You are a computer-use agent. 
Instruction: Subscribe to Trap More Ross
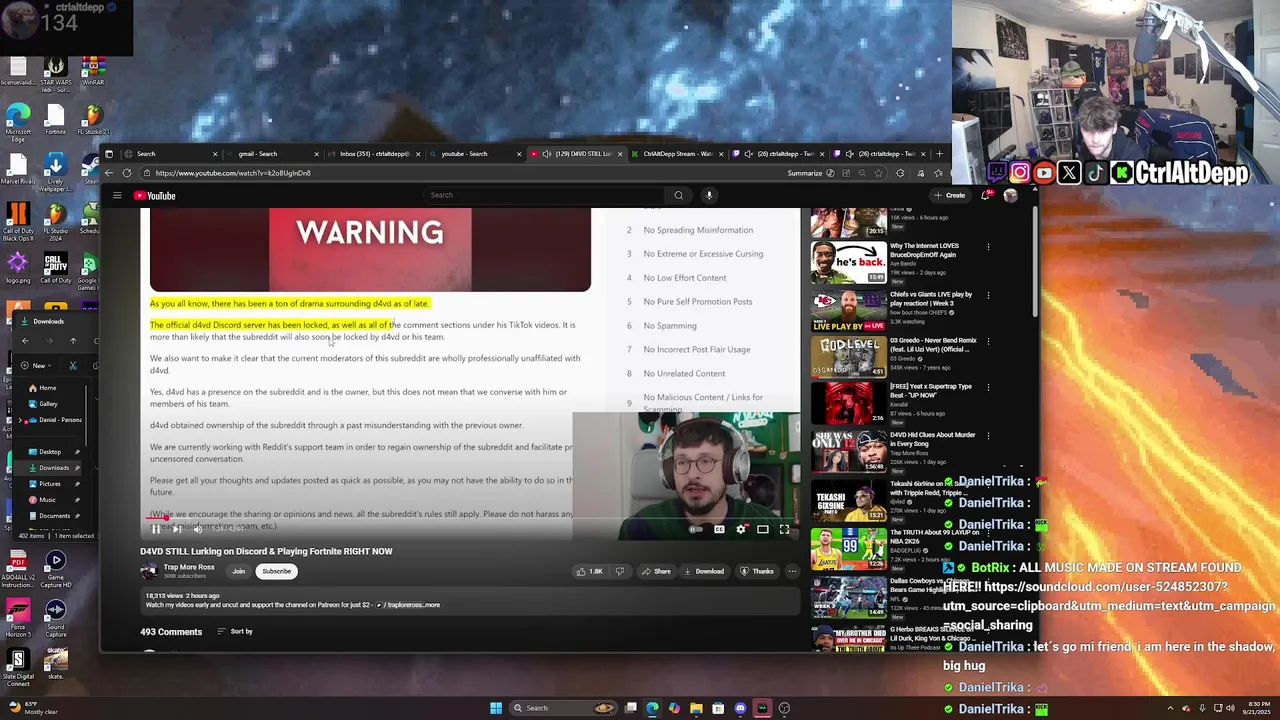point(277,571)
